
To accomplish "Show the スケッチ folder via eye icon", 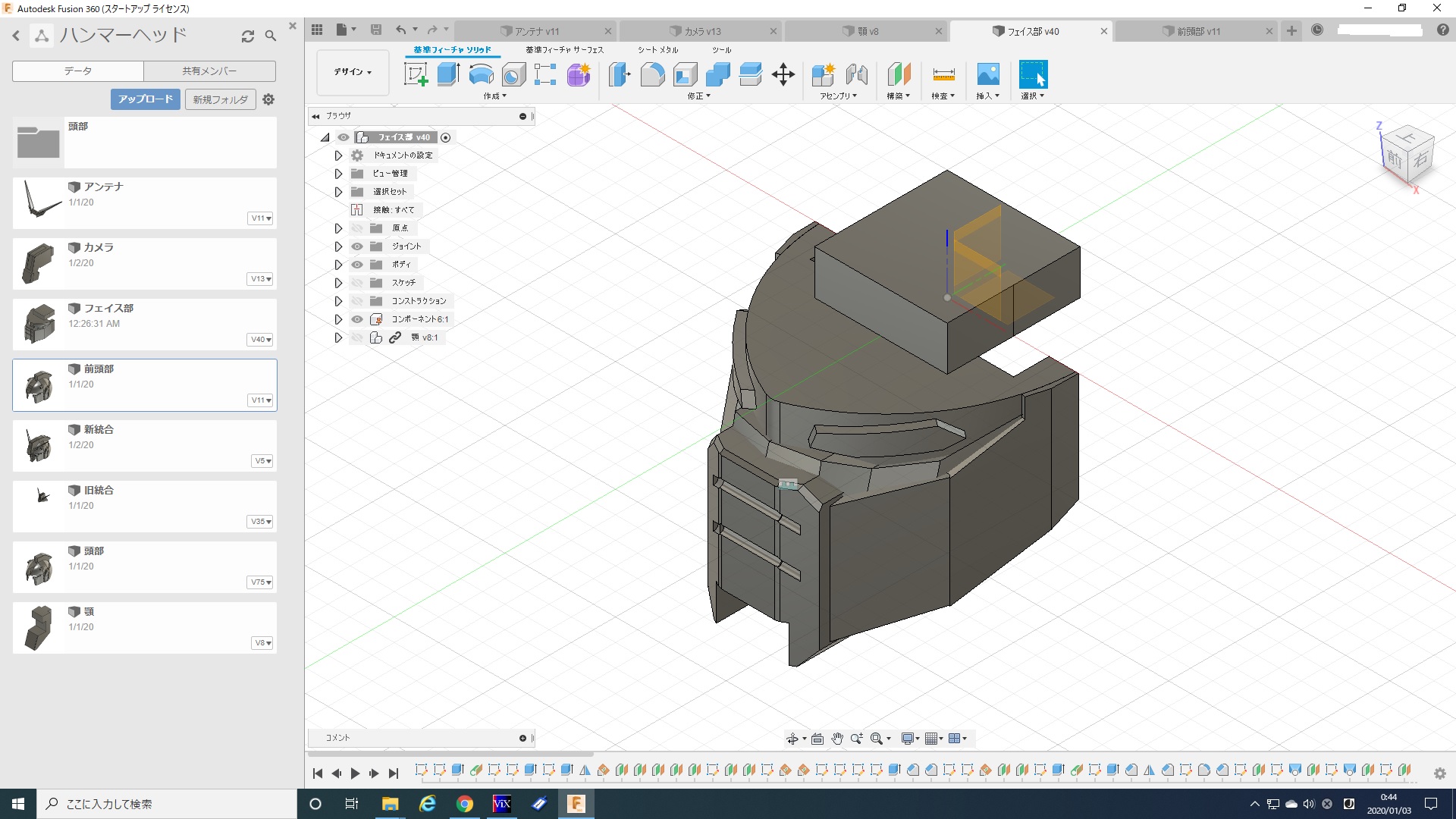I will coord(357,283).
